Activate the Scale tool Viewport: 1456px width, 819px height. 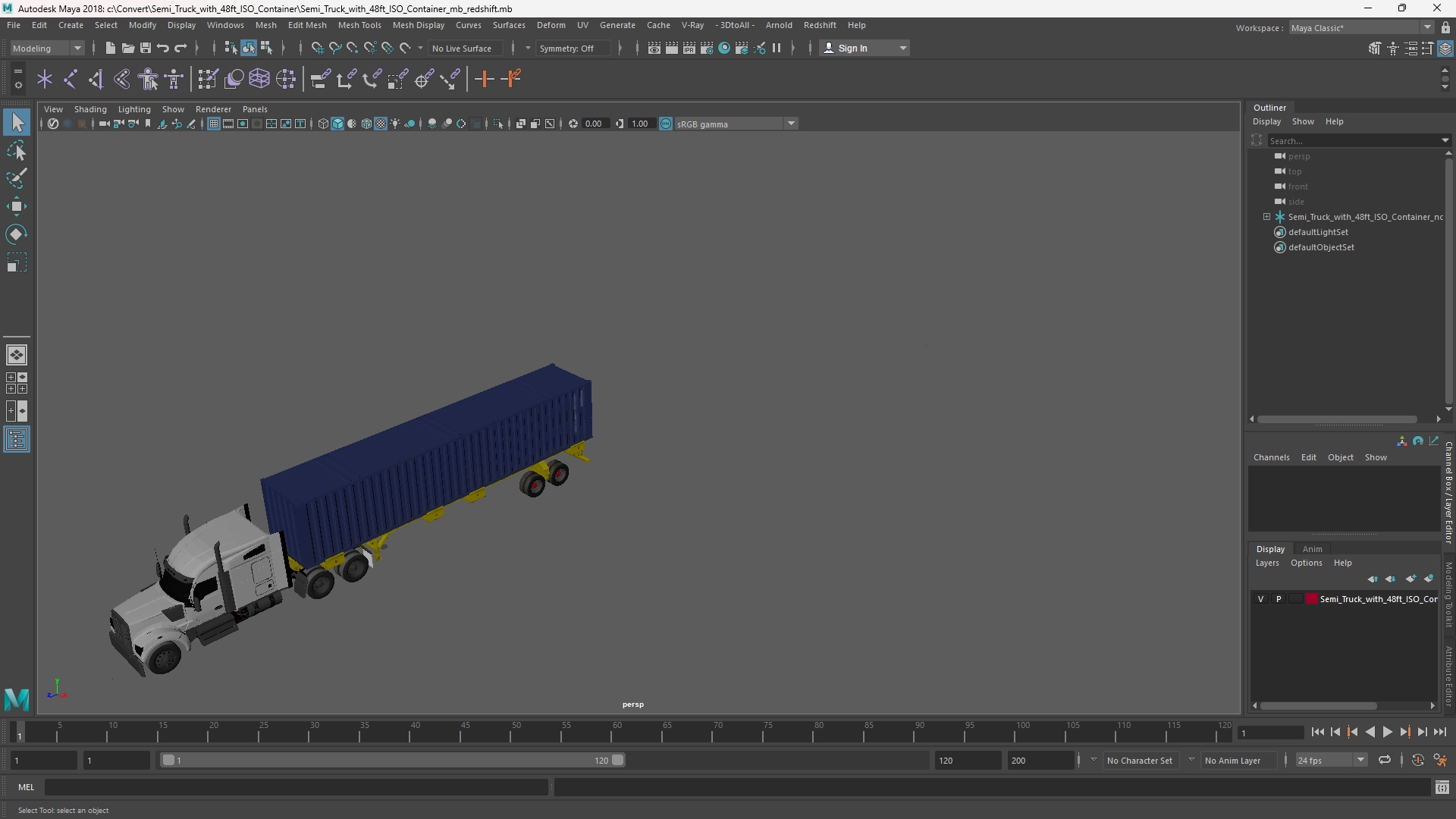coord(17,262)
